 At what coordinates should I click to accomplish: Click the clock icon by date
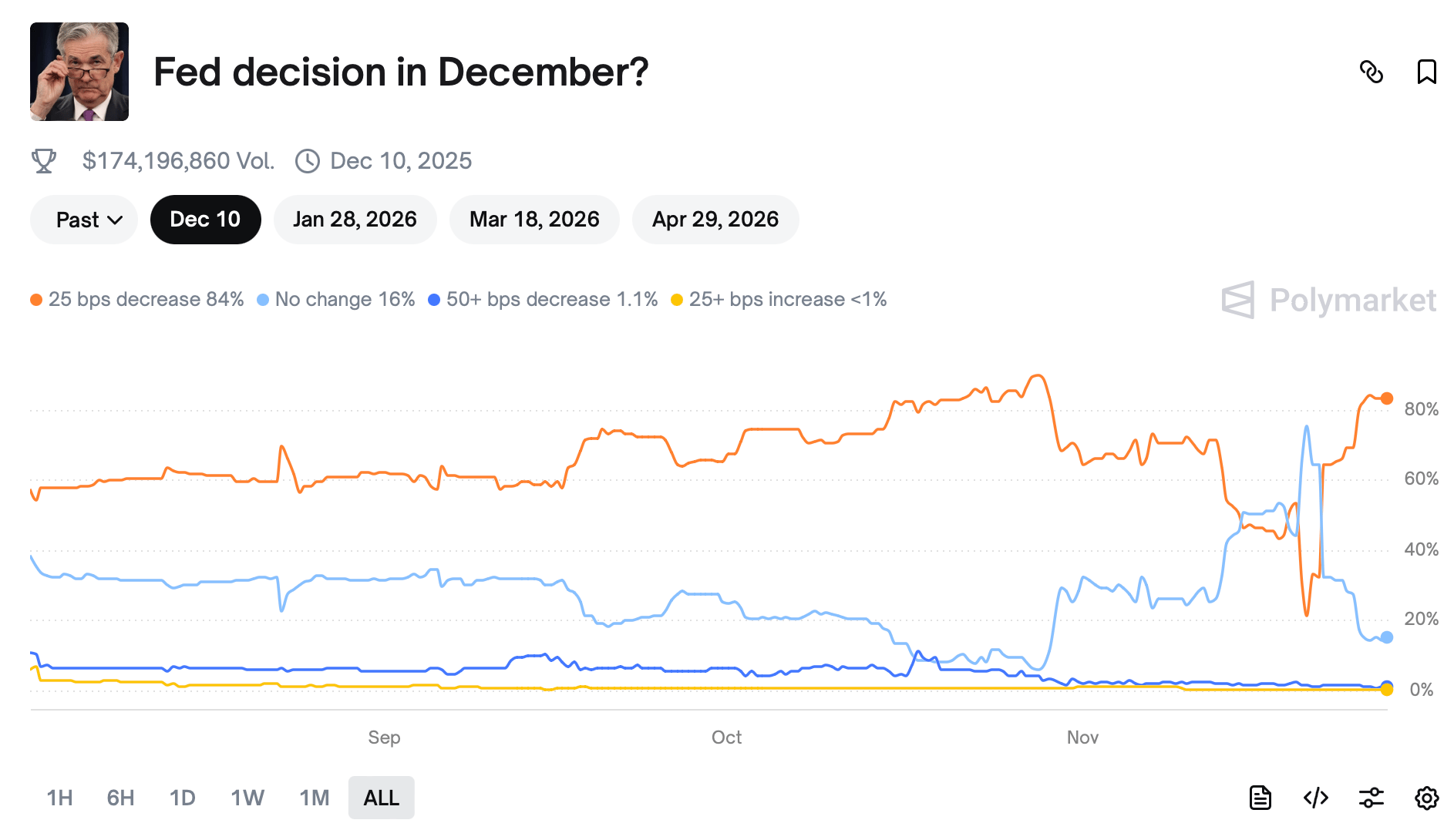tap(308, 161)
